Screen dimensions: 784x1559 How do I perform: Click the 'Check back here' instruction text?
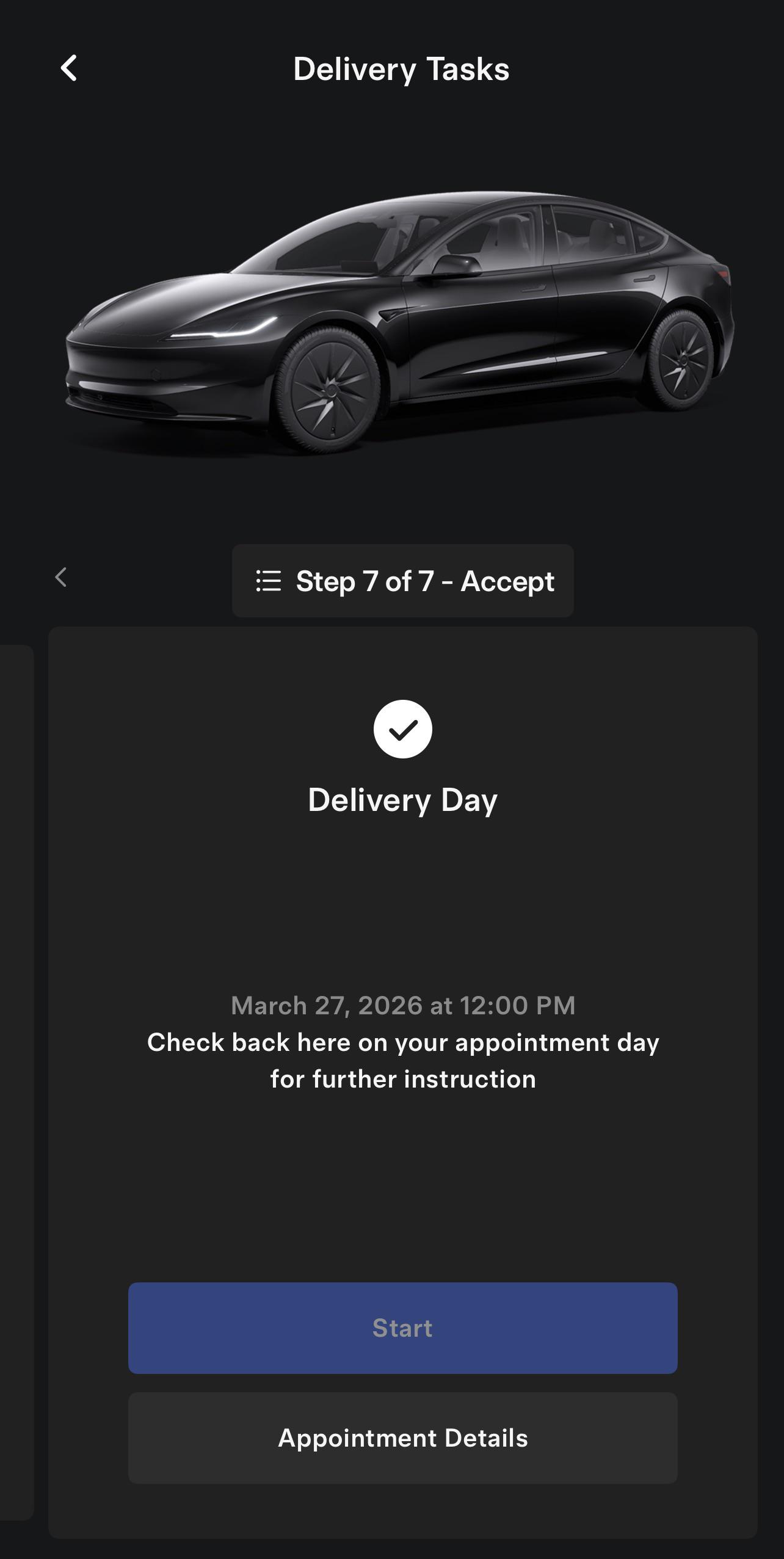pyautogui.click(x=402, y=1061)
